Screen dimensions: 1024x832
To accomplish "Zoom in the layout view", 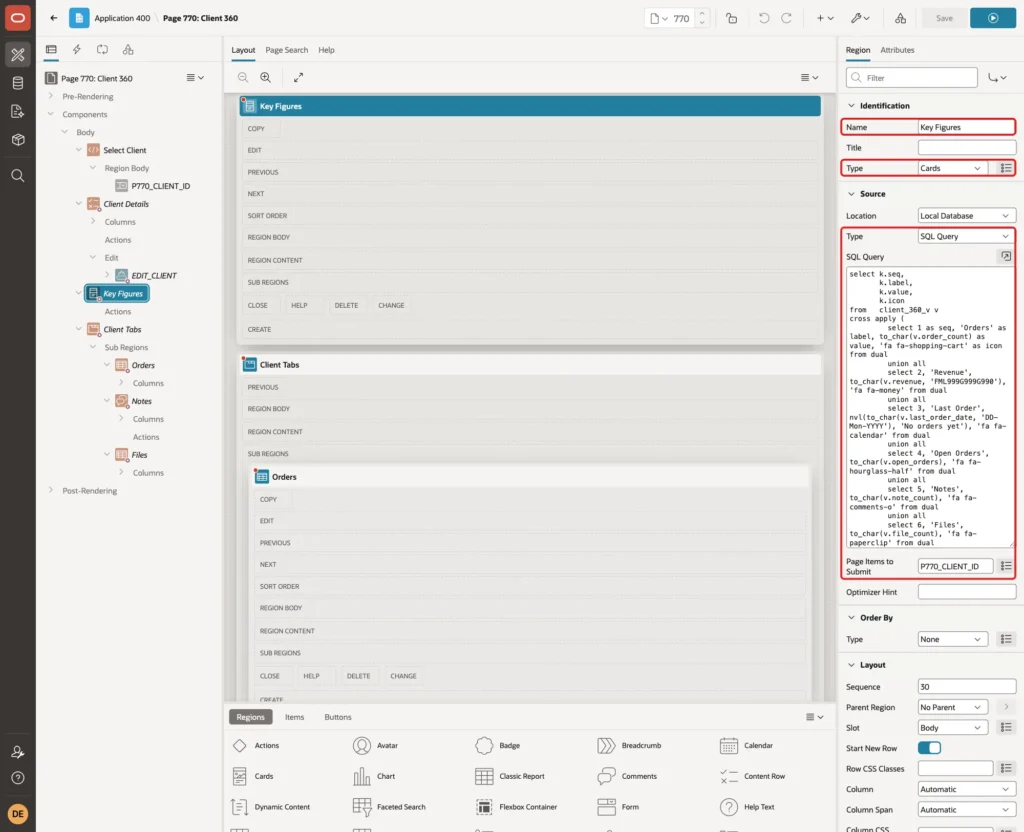I will [266, 77].
